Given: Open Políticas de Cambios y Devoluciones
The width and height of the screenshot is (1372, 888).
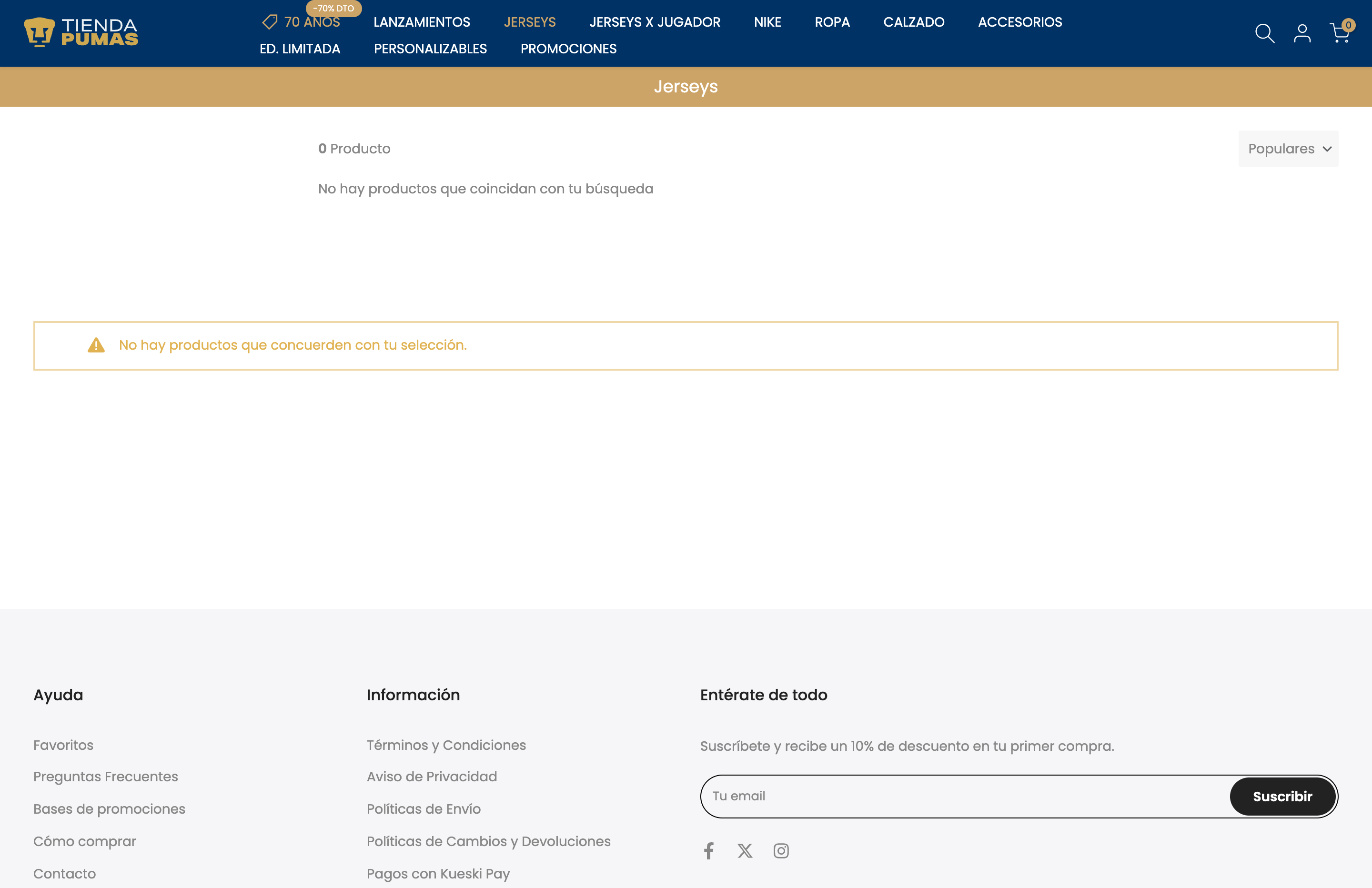Looking at the screenshot, I should (x=488, y=841).
